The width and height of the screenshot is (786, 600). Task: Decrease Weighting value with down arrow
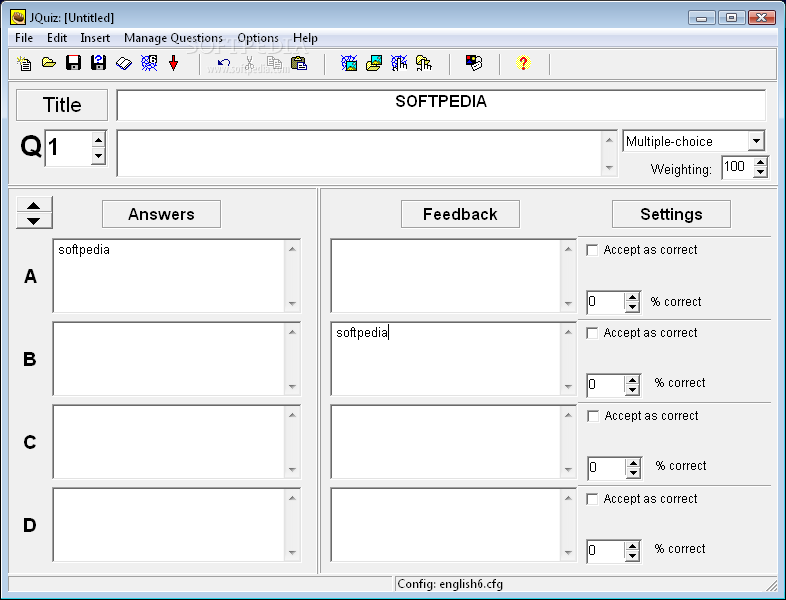coord(761,172)
